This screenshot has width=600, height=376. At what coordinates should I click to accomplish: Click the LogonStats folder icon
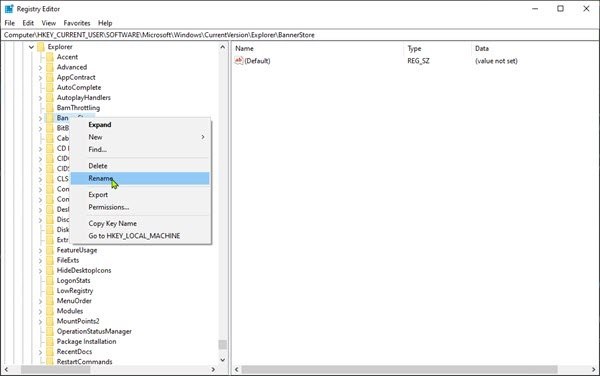click(x=50, y=280)
